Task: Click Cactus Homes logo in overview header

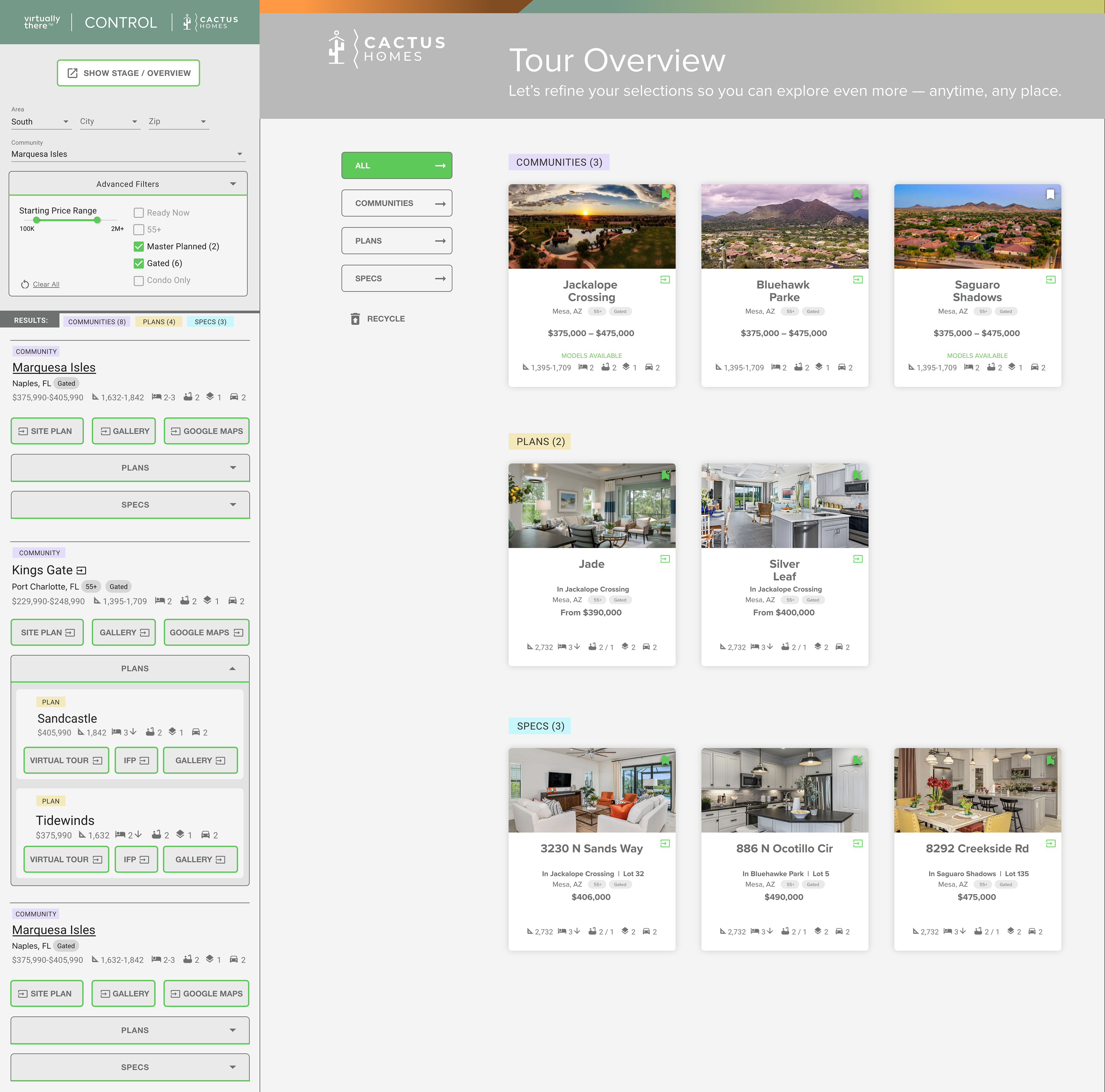Action: coord(387,49)
